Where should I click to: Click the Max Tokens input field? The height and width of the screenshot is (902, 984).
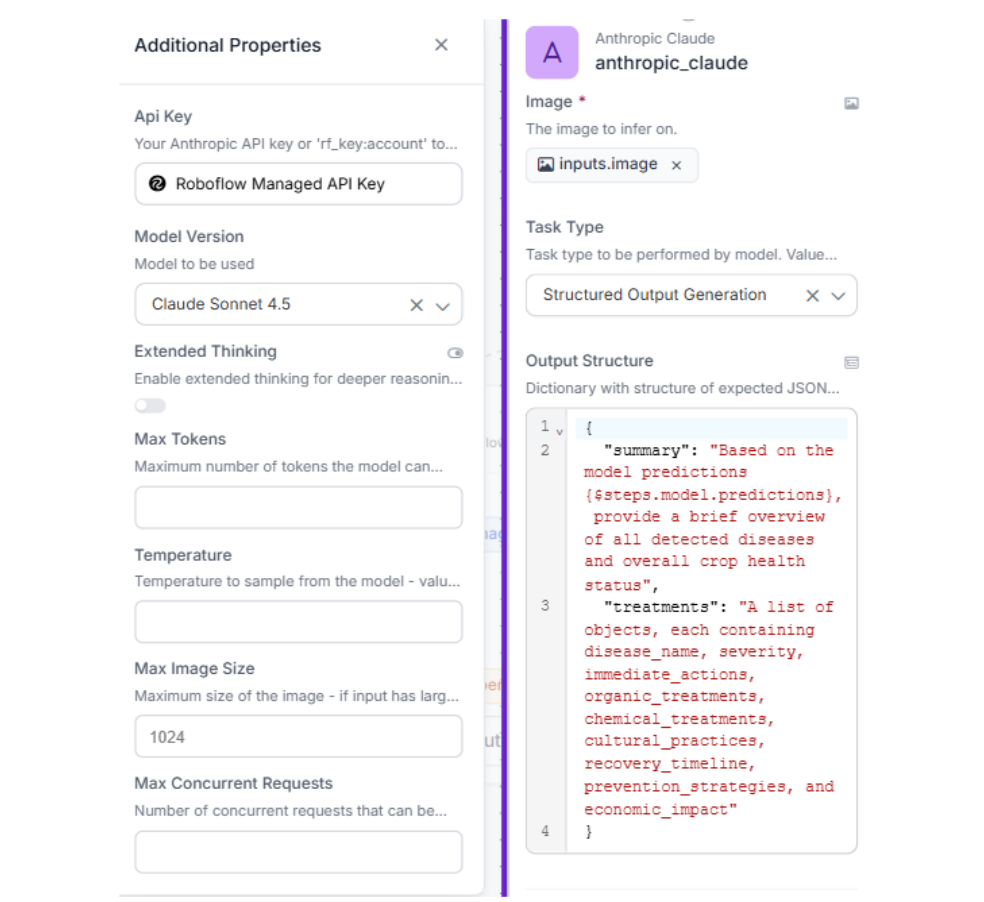[298, 507]
